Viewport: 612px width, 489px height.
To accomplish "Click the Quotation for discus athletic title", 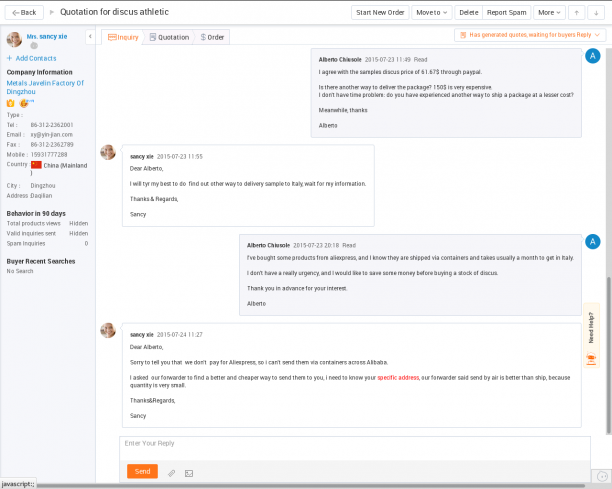I will 114,12.
